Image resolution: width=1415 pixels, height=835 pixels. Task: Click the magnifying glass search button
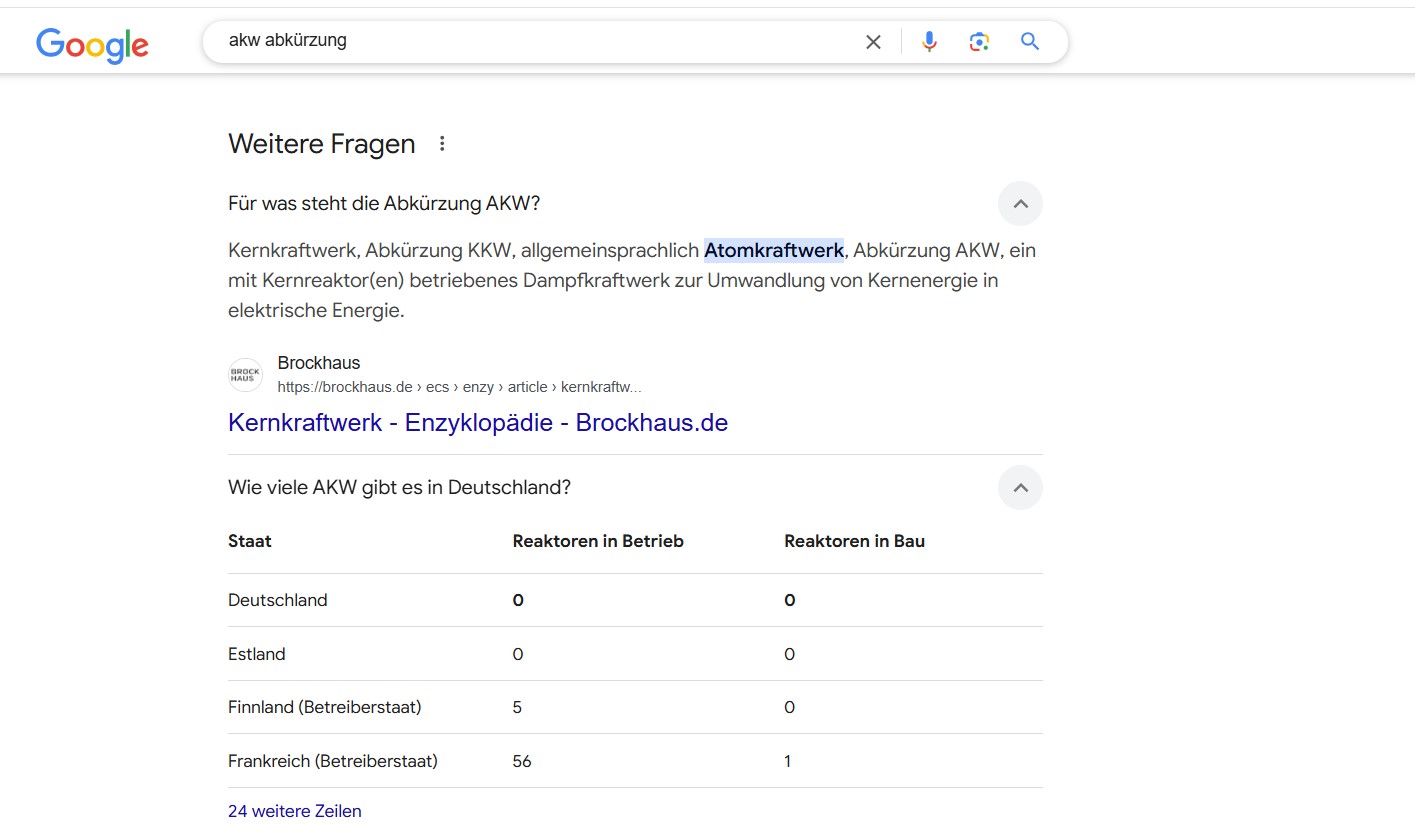point(1030,42)
